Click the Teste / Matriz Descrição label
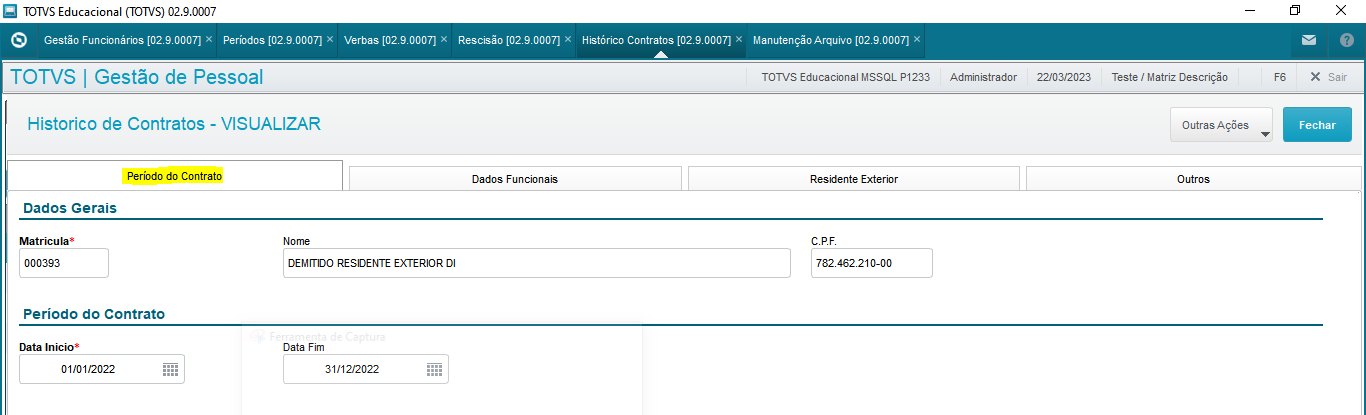This screenshot has height=415, width=1366. pos(1169,77)
